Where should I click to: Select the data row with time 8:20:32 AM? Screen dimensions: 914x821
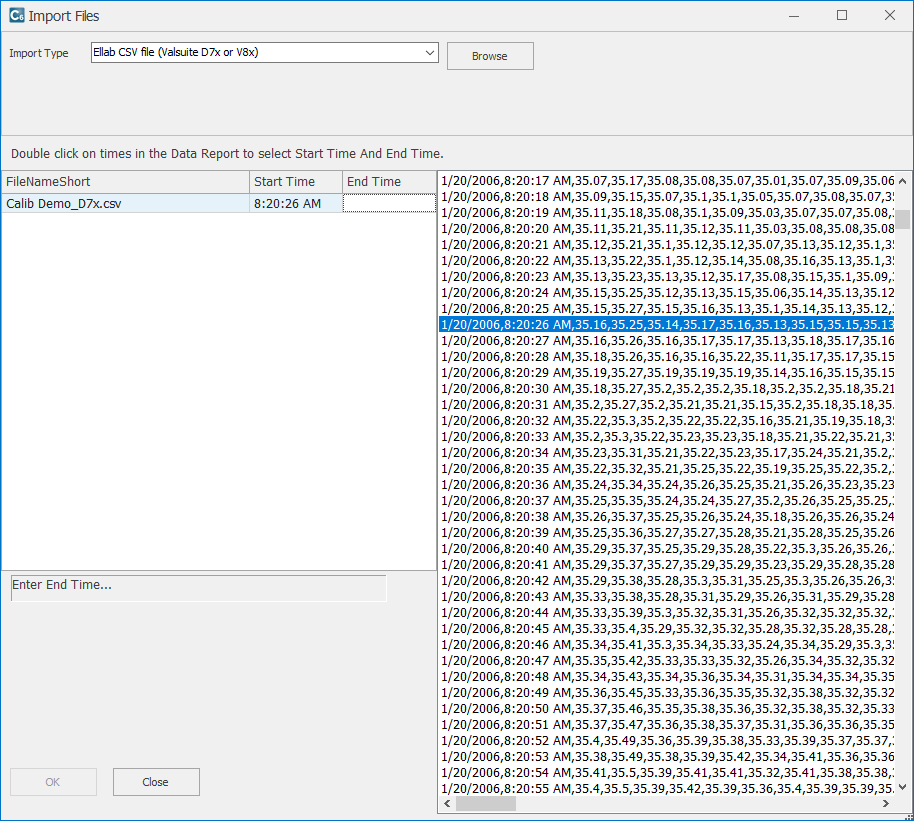tap(667, 420)
